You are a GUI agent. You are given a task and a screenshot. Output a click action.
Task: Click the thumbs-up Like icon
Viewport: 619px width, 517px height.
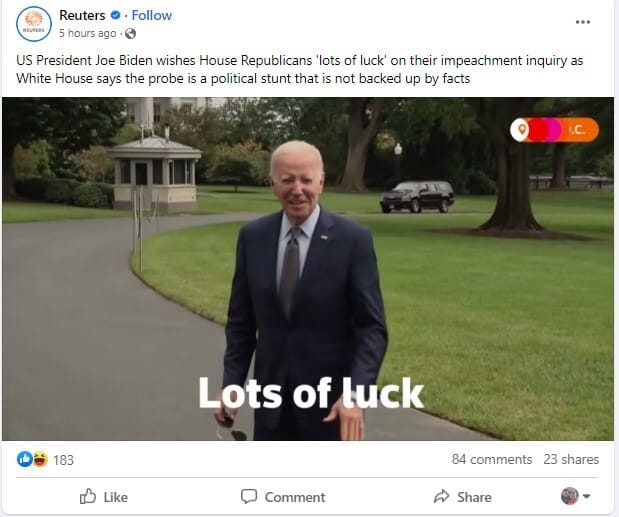88,496
